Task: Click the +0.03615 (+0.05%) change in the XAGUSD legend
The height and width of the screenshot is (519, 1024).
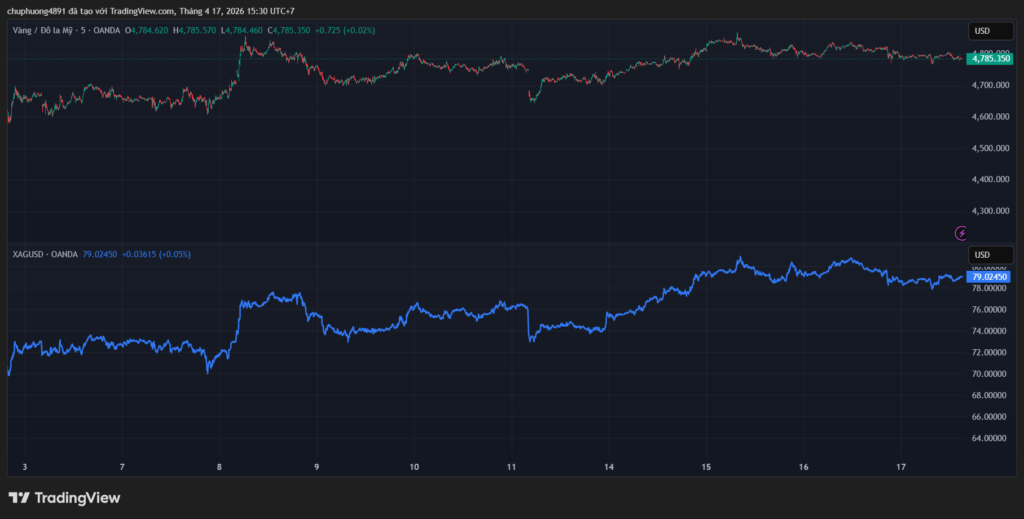Action: [x=156, y=254]
